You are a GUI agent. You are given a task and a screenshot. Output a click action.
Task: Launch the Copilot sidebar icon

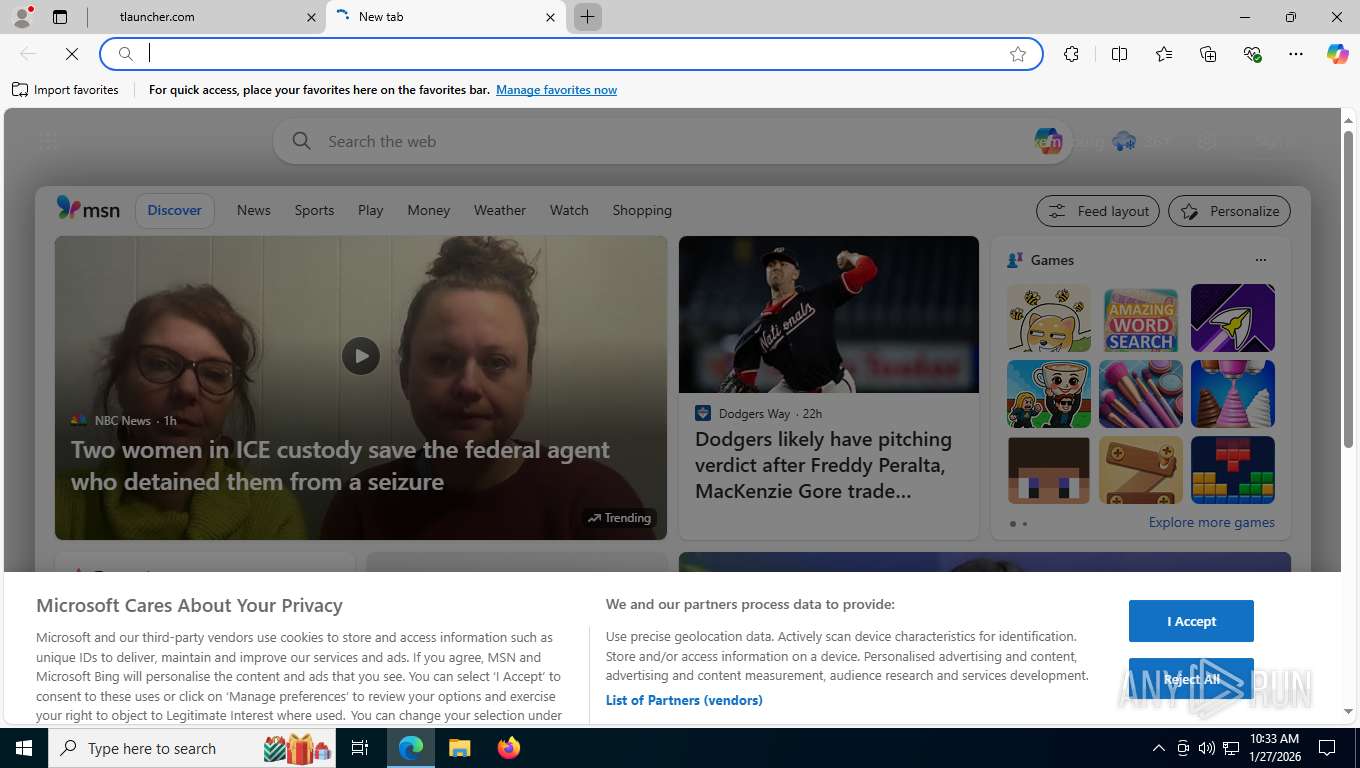[1338, 54]
